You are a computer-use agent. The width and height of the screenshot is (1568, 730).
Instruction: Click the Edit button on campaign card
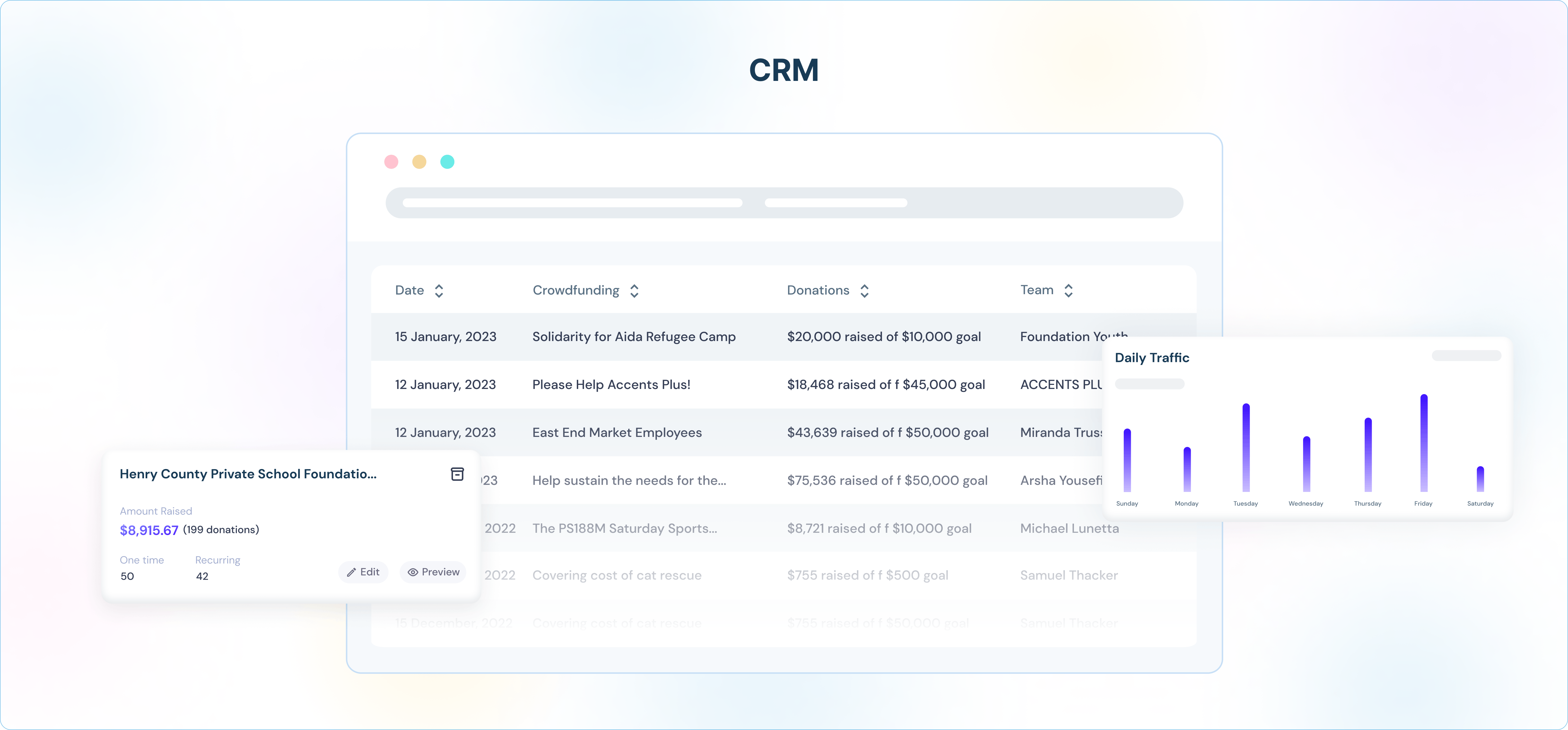[363, 572]
